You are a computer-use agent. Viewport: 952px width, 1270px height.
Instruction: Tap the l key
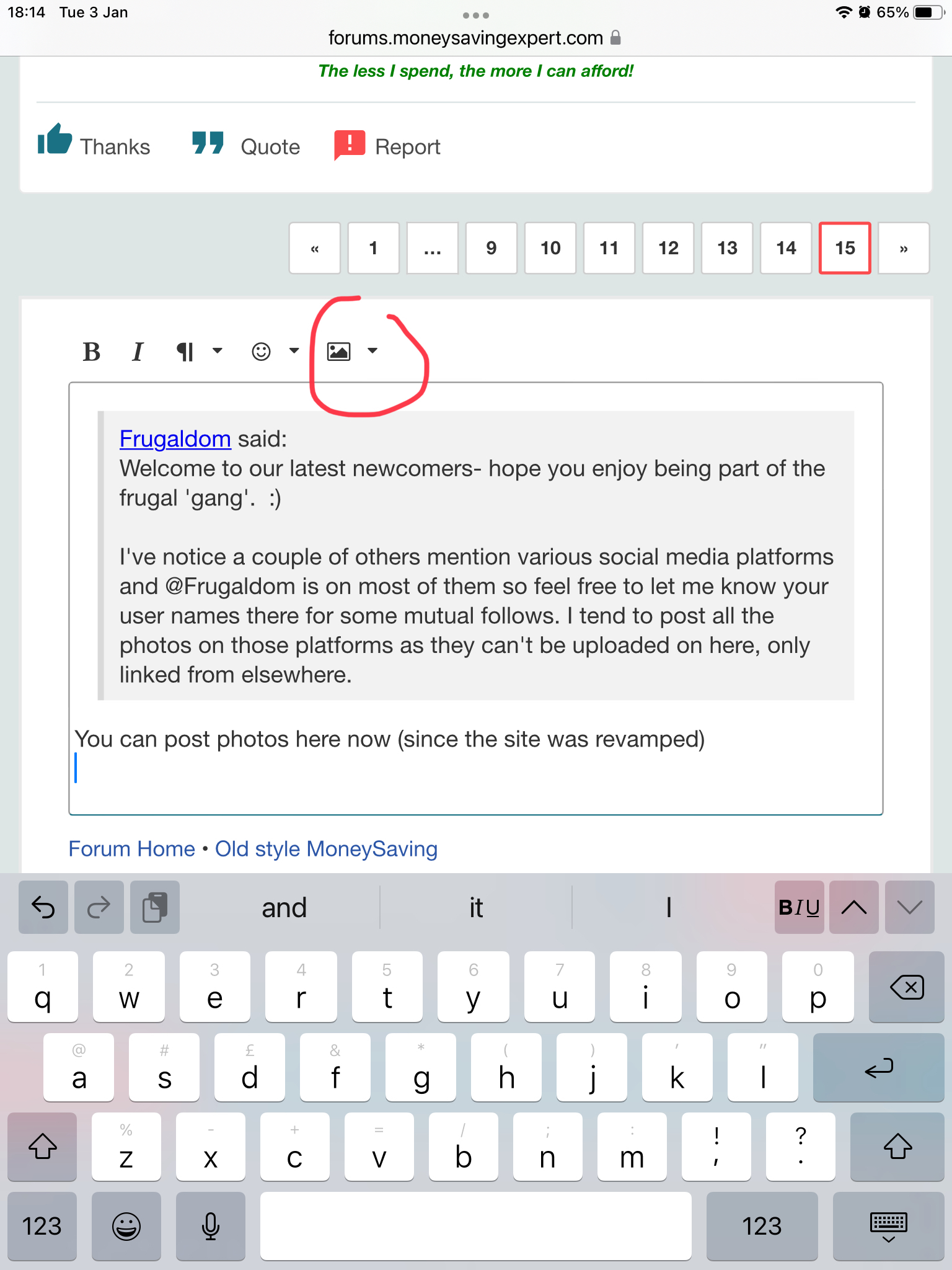coord(763,1067)
